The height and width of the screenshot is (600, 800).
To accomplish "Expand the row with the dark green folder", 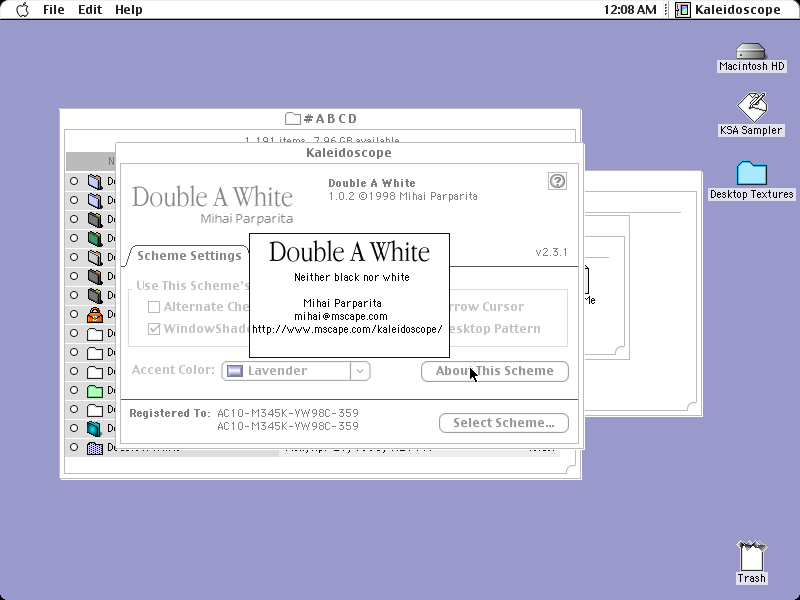I will click(74, 238).
